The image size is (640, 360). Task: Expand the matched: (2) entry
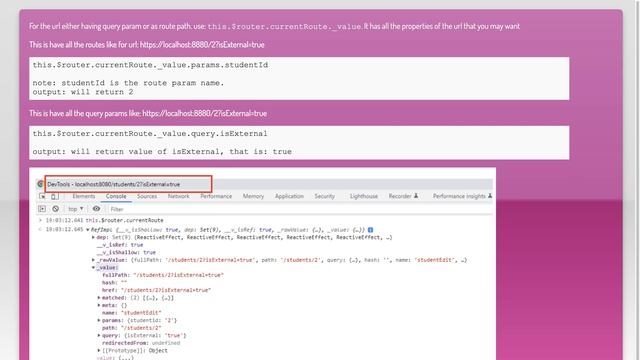coord(99,298)
